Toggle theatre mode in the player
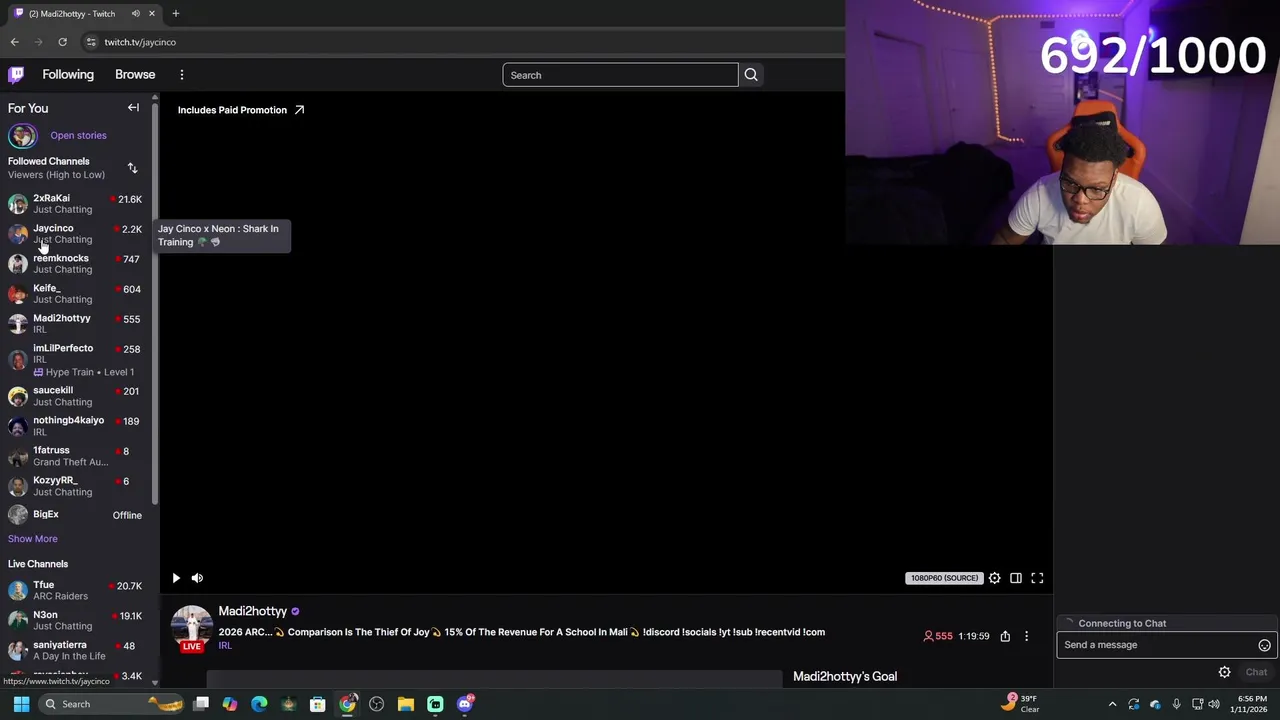This screenshot has height=720, width=1280. tap(1016, 578)
